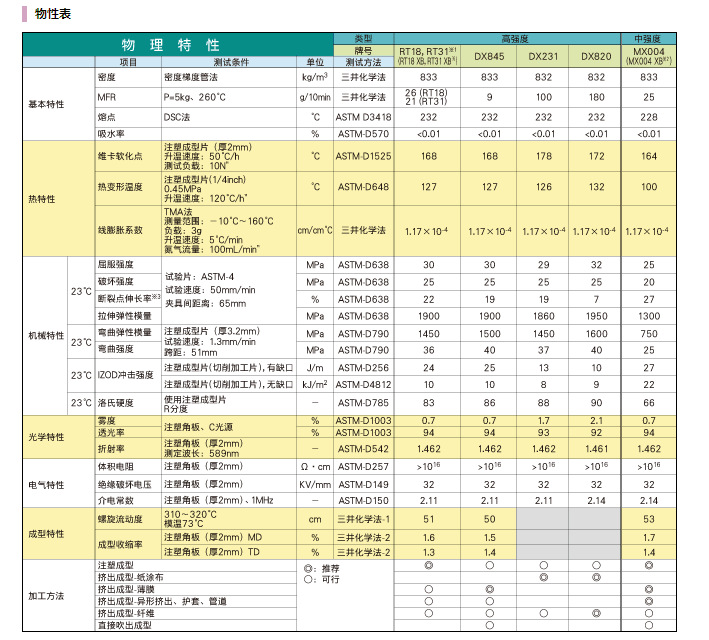Click the 加工方法 category label
This screenshot has height=640, width=709.
46,595
